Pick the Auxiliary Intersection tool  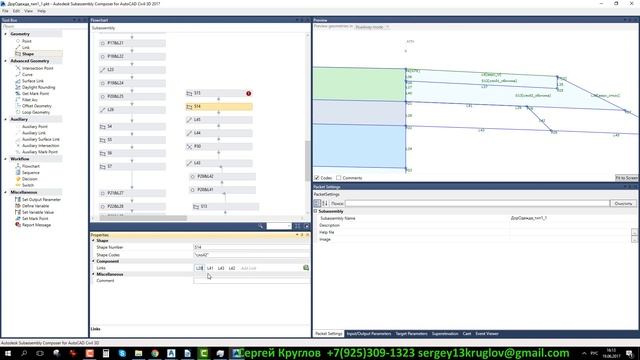(40, 146)
